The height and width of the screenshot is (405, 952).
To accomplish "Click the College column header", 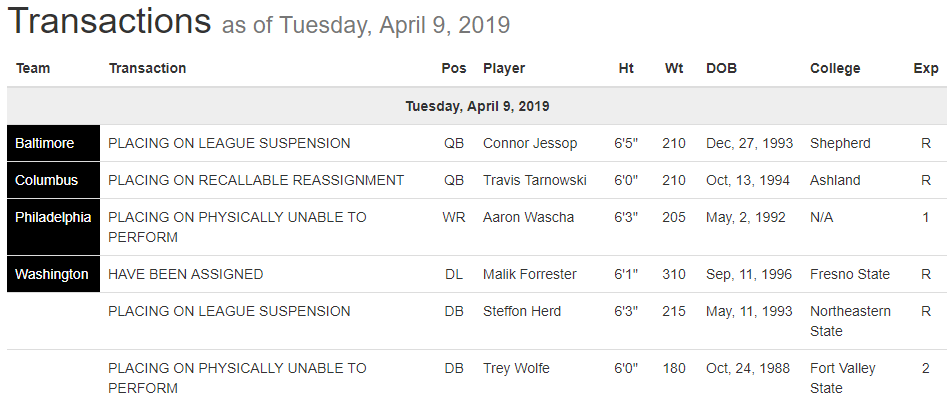I will 835,68.
